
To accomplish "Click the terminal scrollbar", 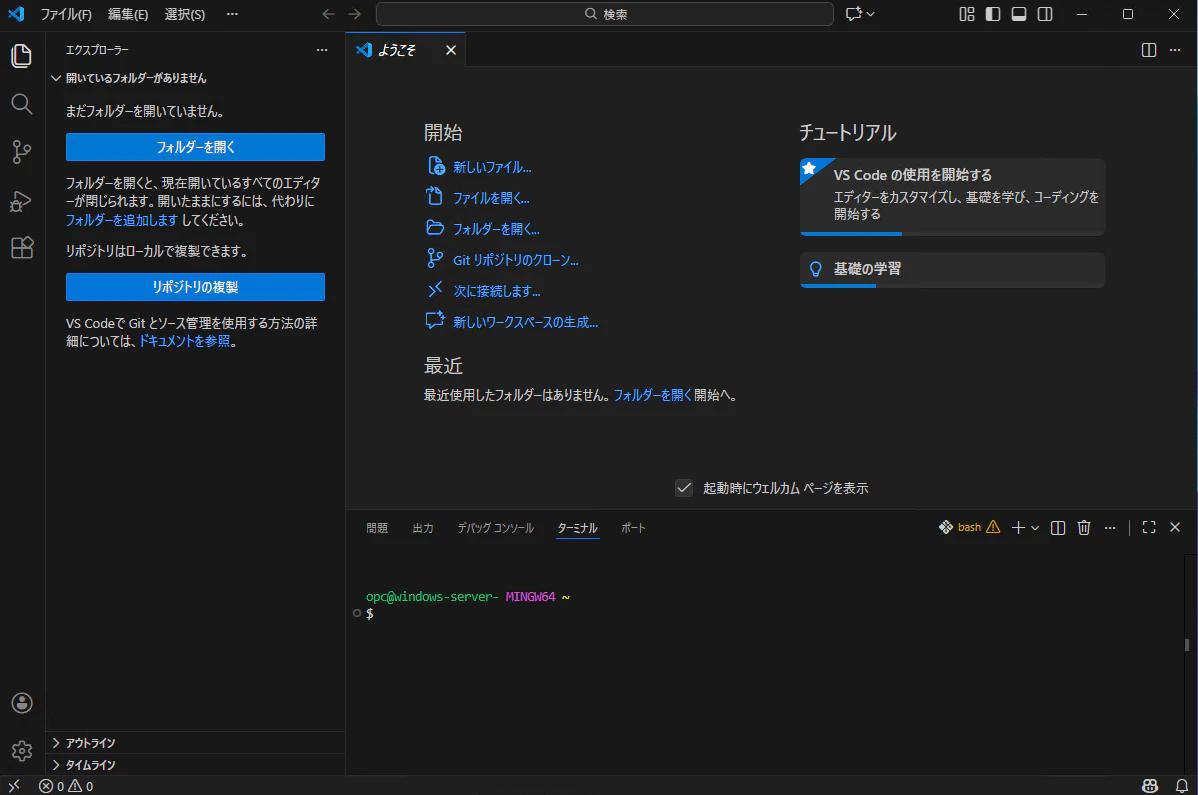I will click(1187, 645).
